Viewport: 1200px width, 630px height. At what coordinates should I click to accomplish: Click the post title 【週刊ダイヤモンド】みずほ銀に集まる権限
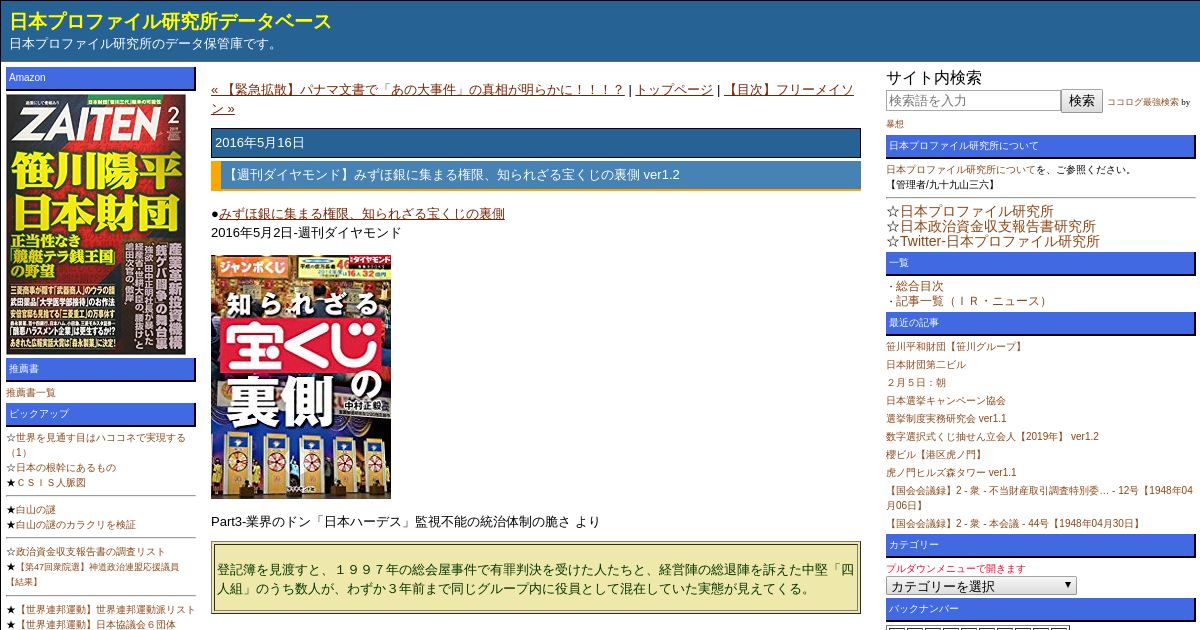(x=536, y=175)
